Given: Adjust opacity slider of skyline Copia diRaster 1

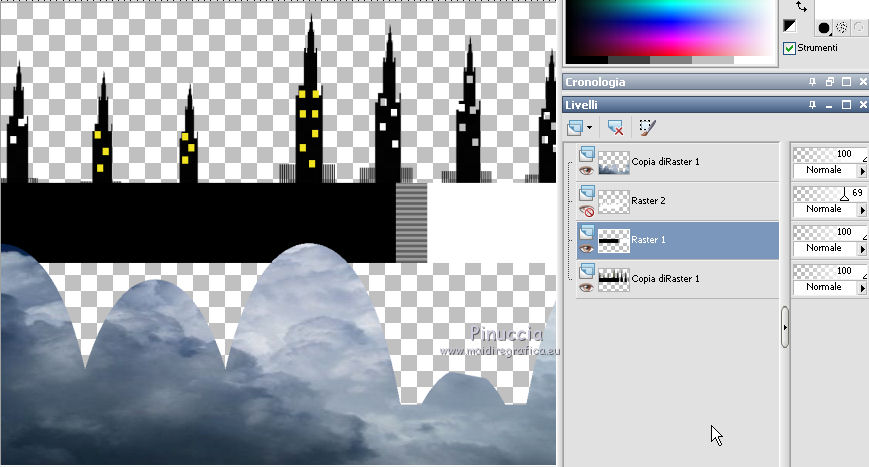Looking at the screenshot, I should coord(829,270).
